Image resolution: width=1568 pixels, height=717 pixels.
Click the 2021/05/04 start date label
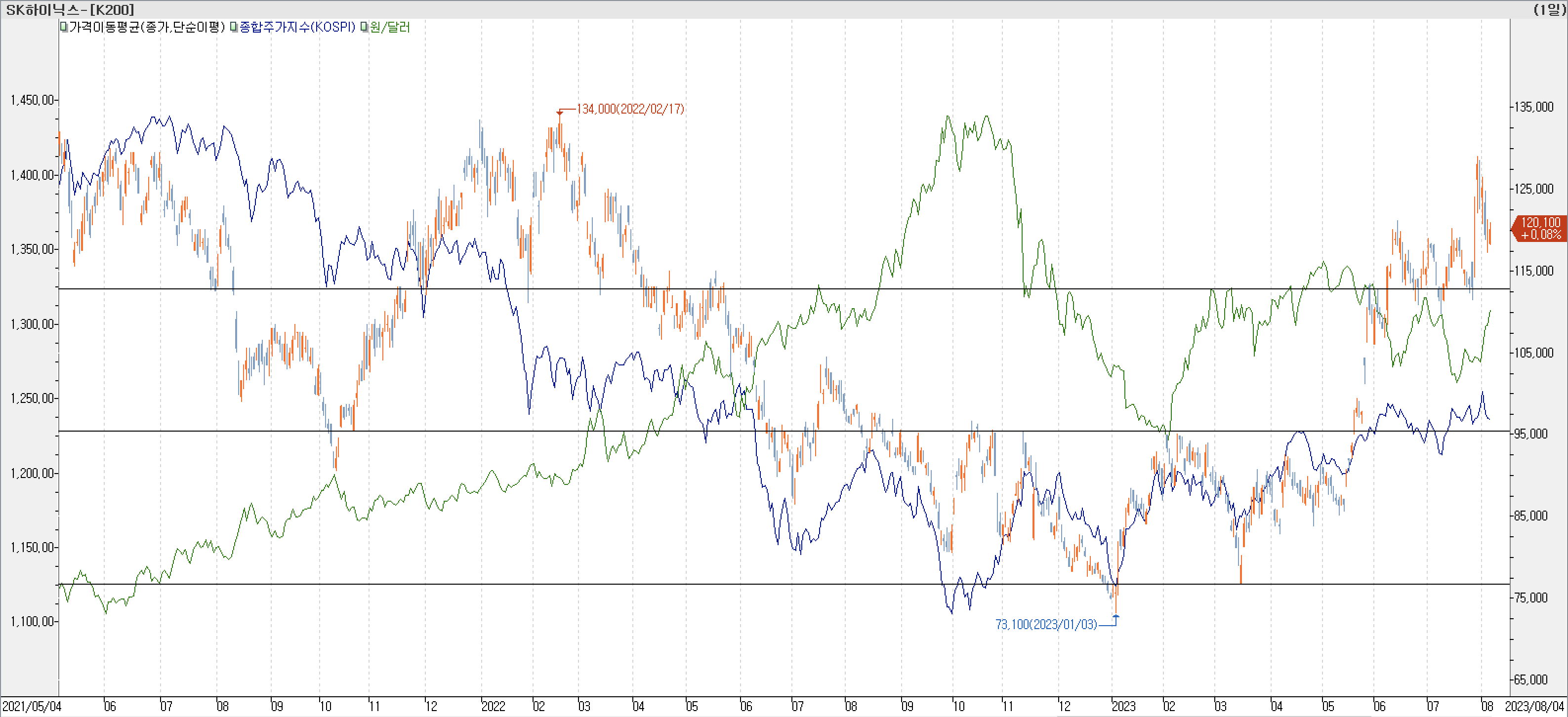click(32, 706)
